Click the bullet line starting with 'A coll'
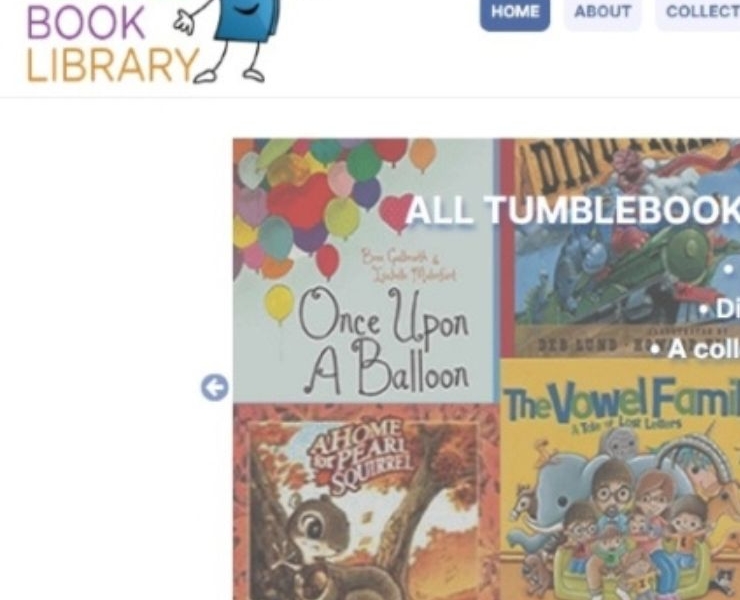This screenshot has height=600, width=740. coord(695,350)
